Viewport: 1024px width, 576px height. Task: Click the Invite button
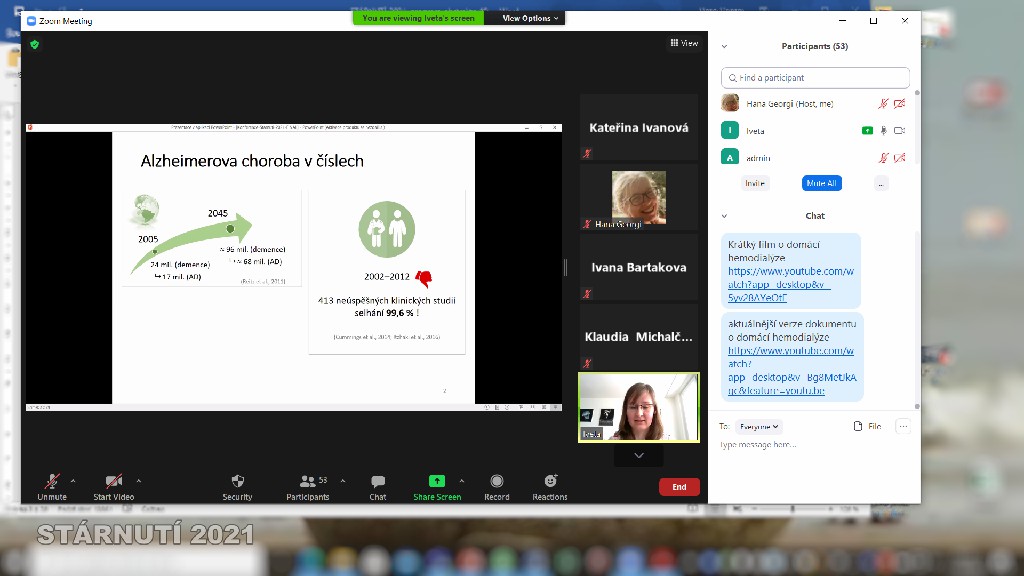click(755, 183)
